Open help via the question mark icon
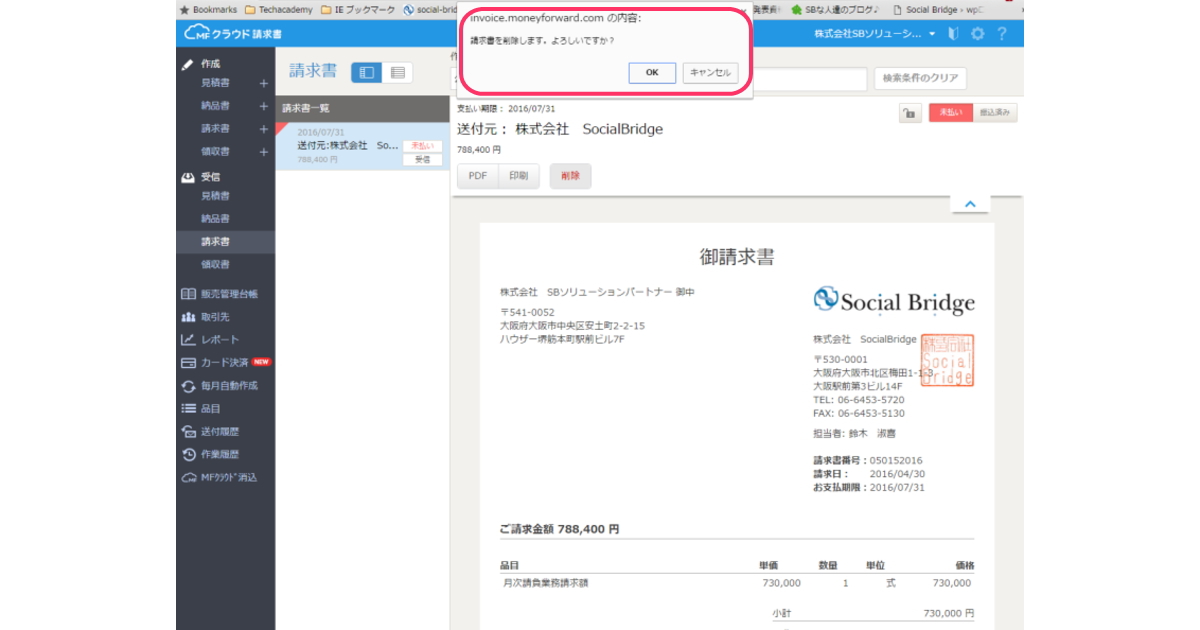This screenshot has height=630, width=1200. [1002, 34]
